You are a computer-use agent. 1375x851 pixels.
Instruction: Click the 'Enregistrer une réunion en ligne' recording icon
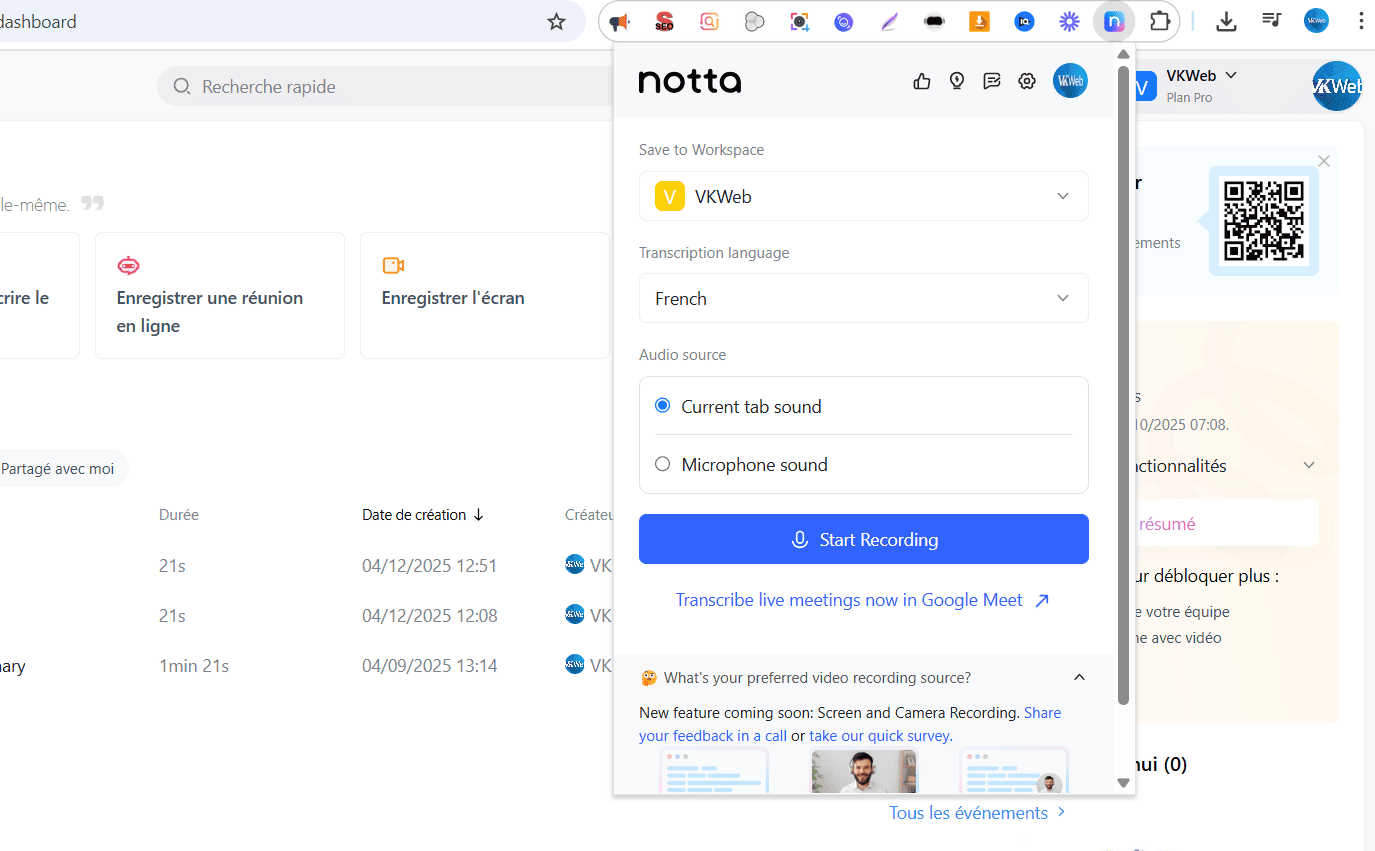coord(128,266)
